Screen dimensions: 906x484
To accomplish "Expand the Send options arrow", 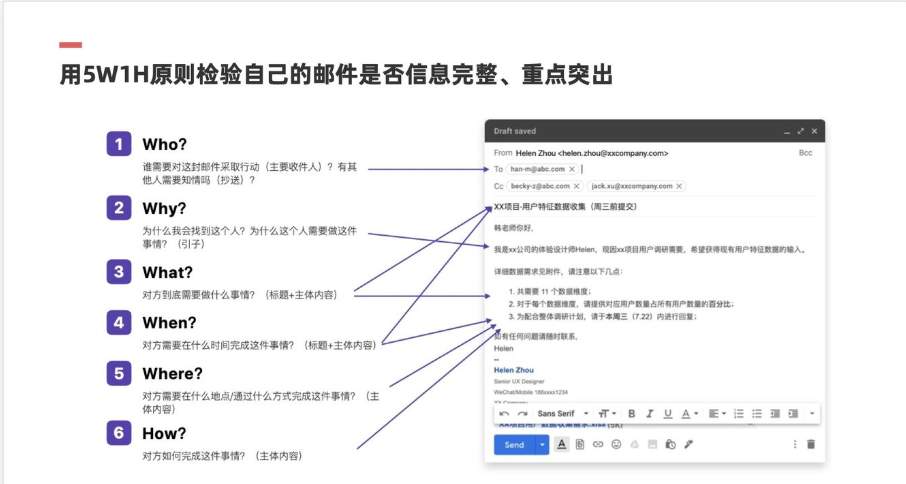I will [x=543, y=444].
